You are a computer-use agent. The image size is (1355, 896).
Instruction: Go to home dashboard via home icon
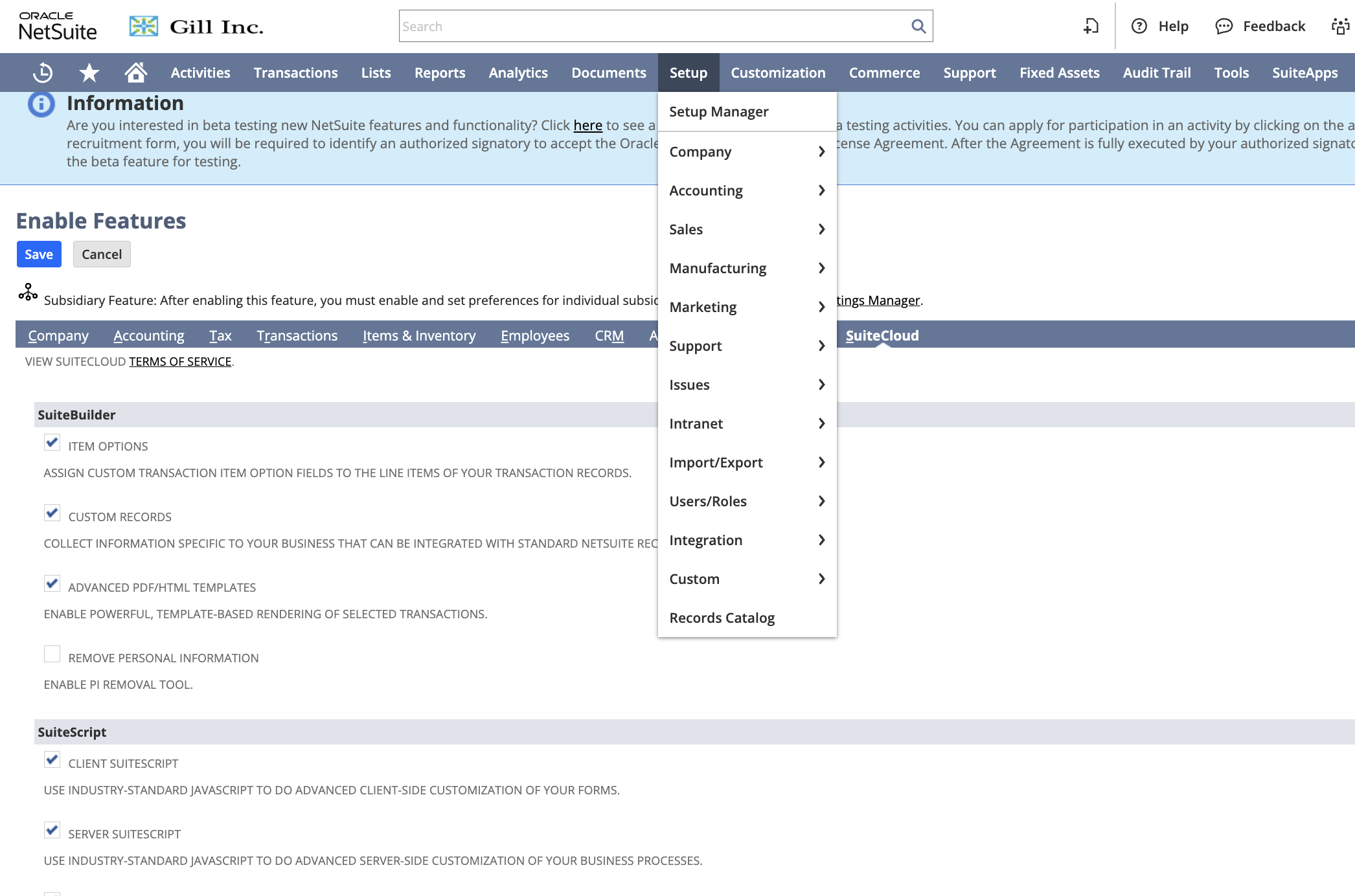coord(136,73)
